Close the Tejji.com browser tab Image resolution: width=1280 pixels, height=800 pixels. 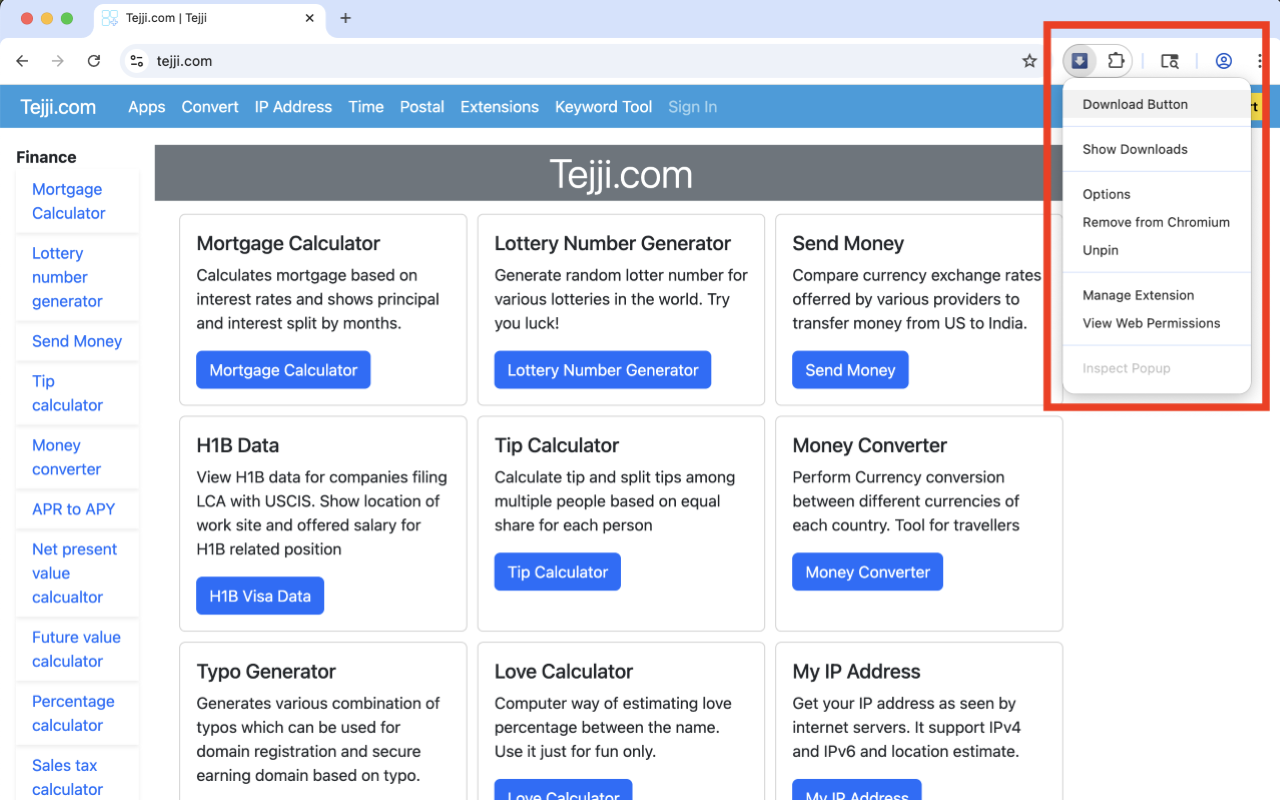pos(310,18)
